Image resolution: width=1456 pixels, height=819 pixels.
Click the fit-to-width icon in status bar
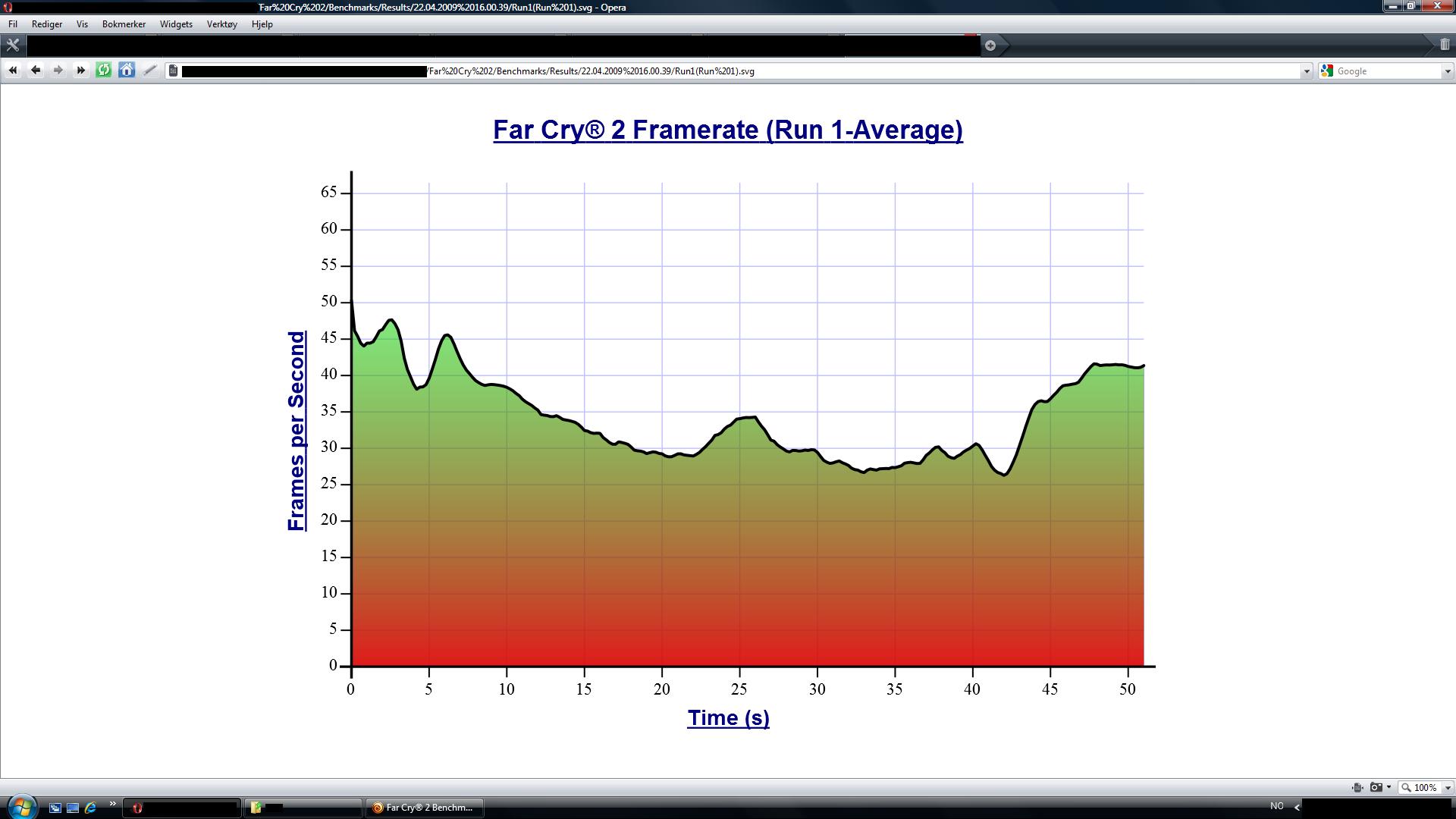coord(1357,787)
